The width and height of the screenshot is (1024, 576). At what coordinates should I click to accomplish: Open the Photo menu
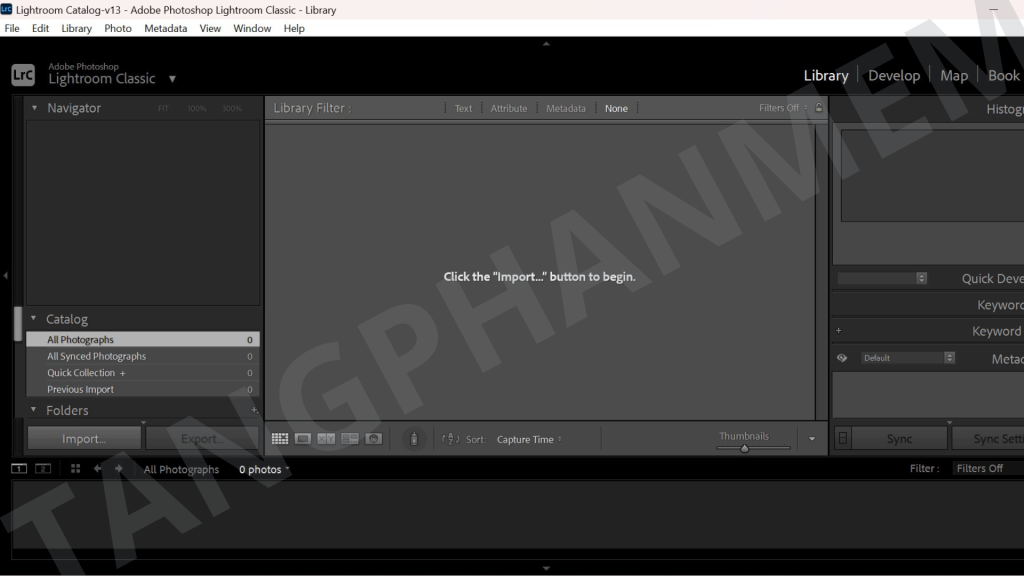click(118, 28)
